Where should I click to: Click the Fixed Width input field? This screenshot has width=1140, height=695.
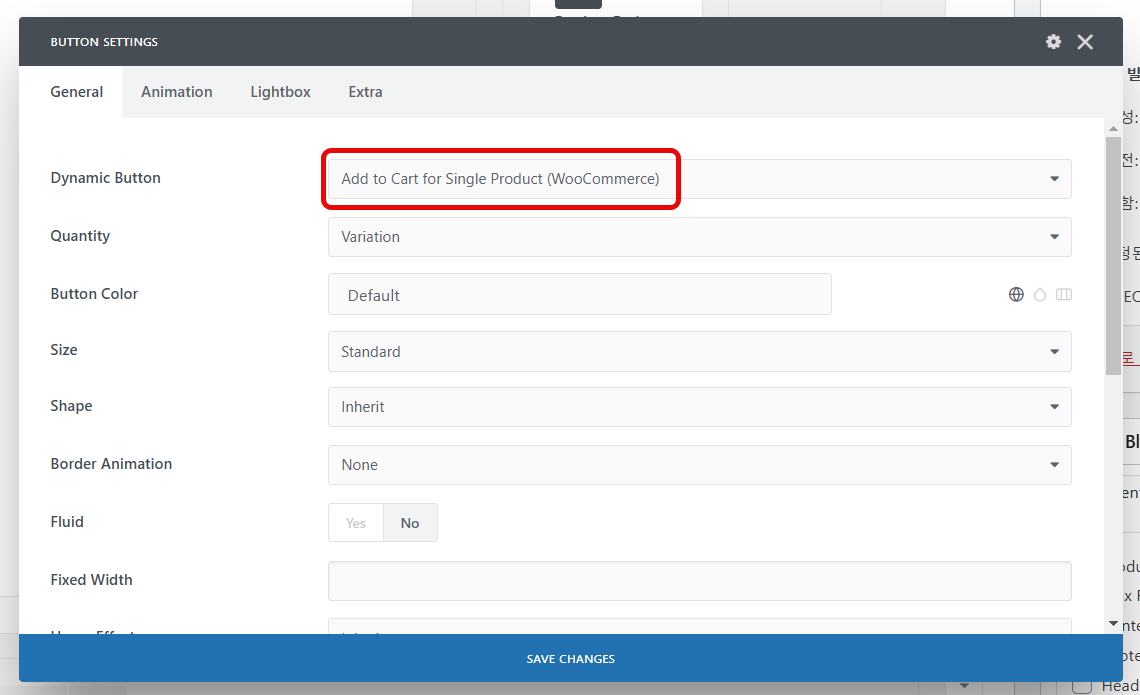699,581
